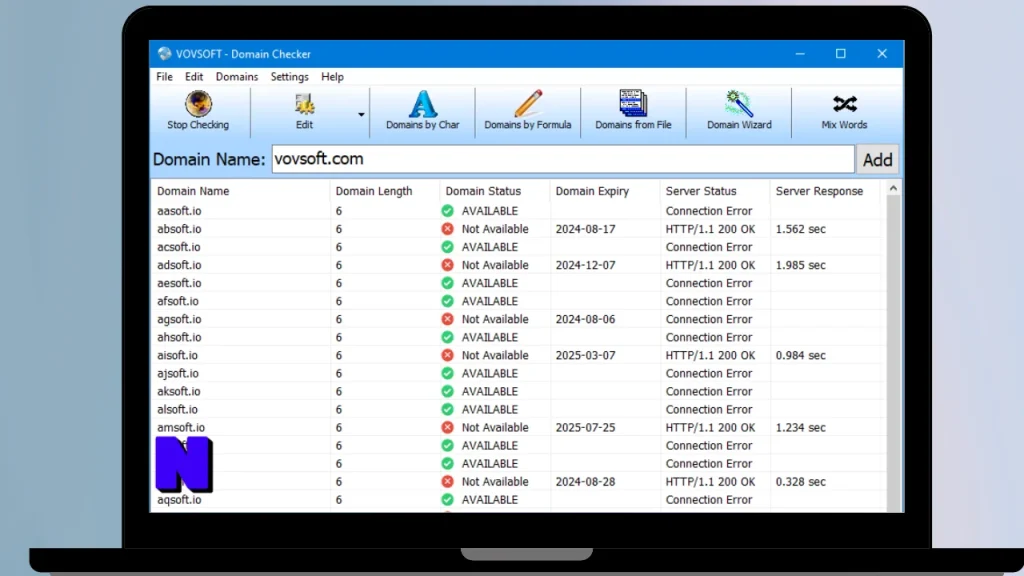Screen dimensions: 1024x576
Task: Open Domains by Char tool
Action: click(423, 110)
